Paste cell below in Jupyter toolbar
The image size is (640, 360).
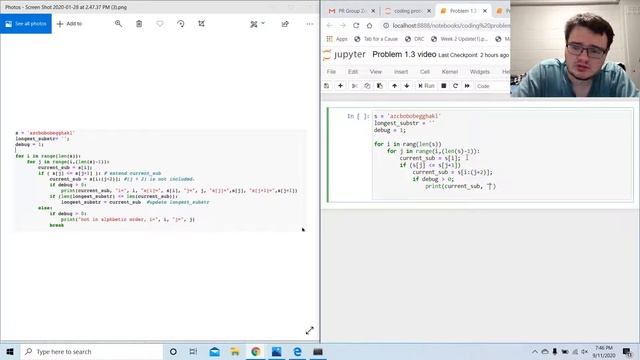pyautogui.click(x=380, y=86)
